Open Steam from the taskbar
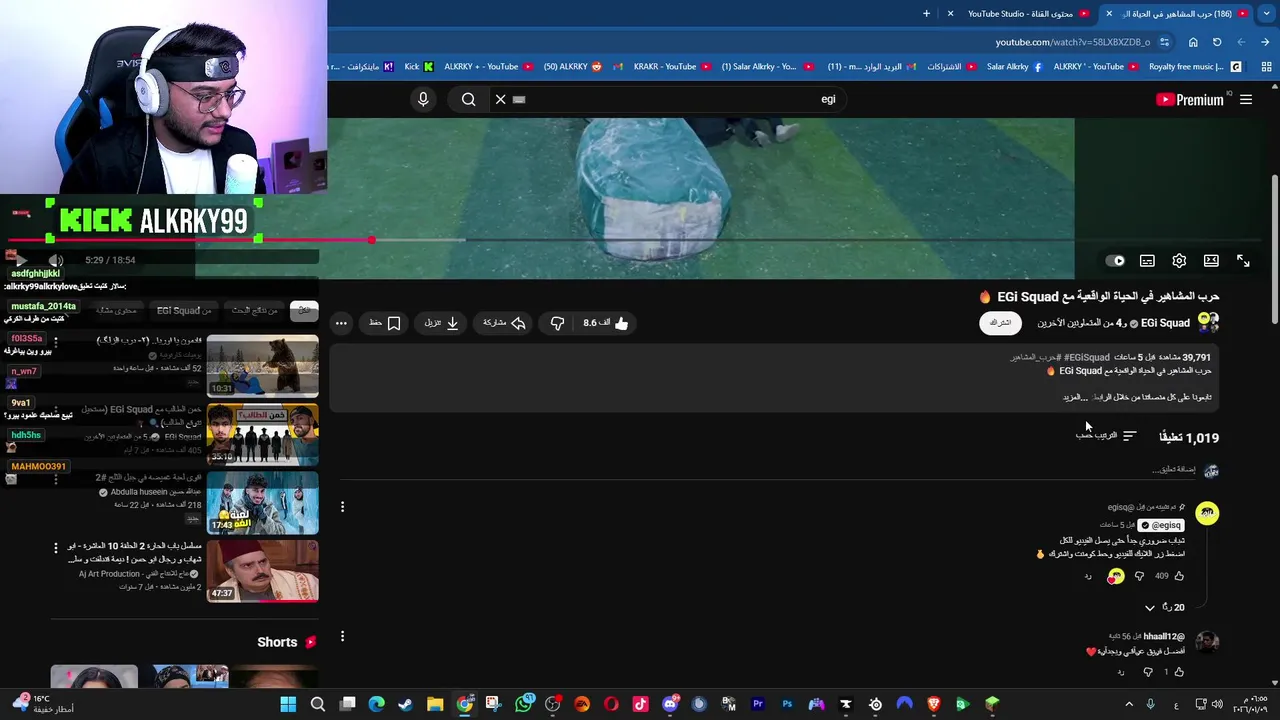 [405, 704]
